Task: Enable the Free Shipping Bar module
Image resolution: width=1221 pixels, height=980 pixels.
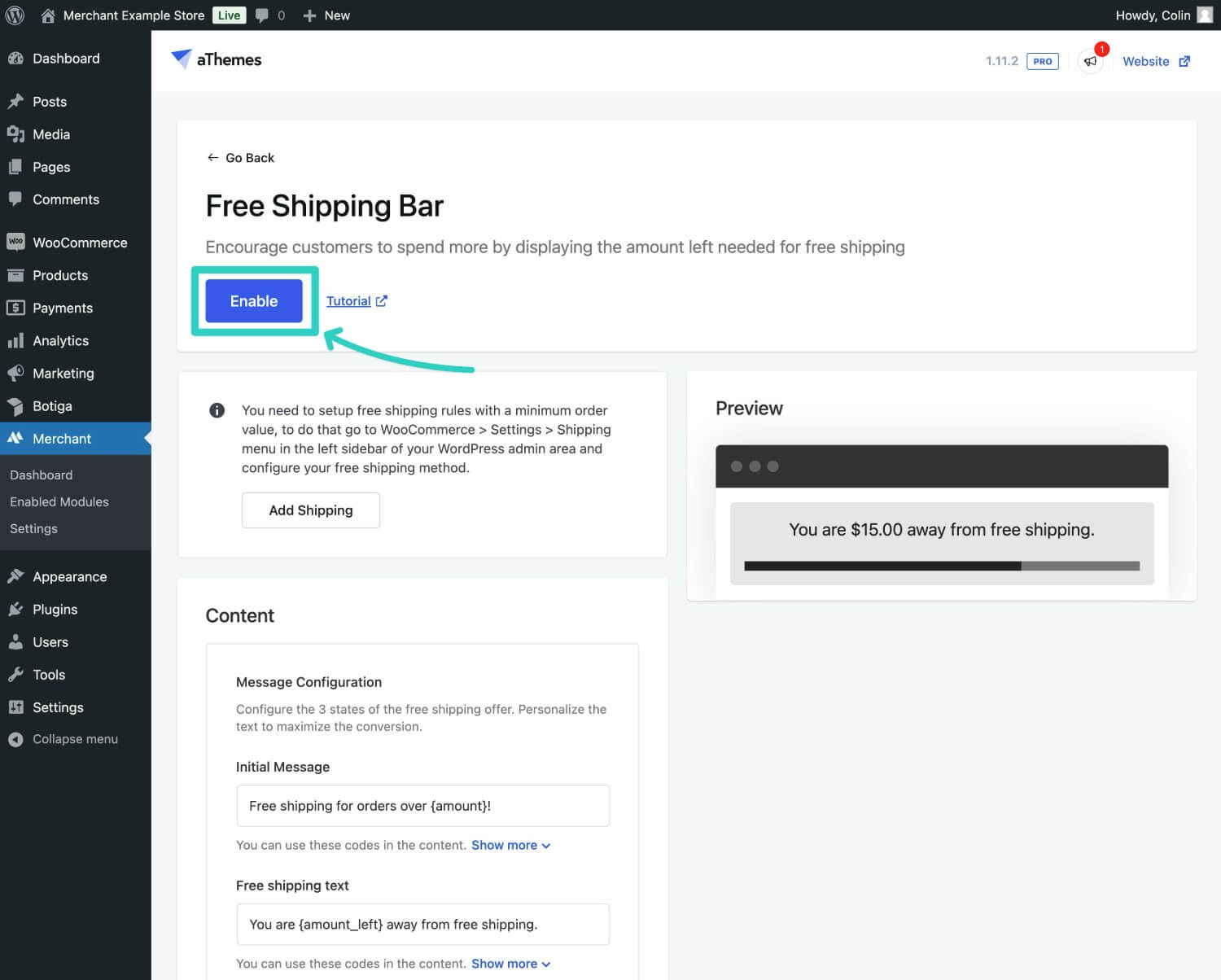Action: [254, 301]
